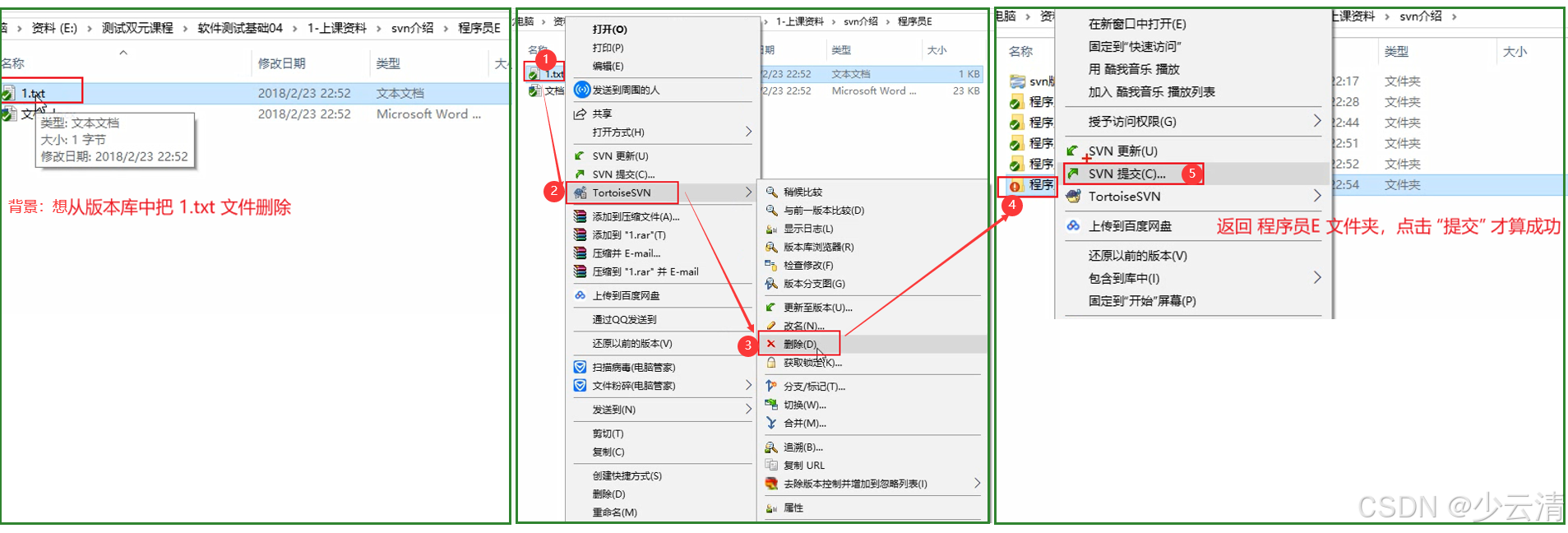The height and width of the screenshot is (533, 1568).
Task: Expand 打开方式(H) submenu arrow
Action: pos(748,132)
